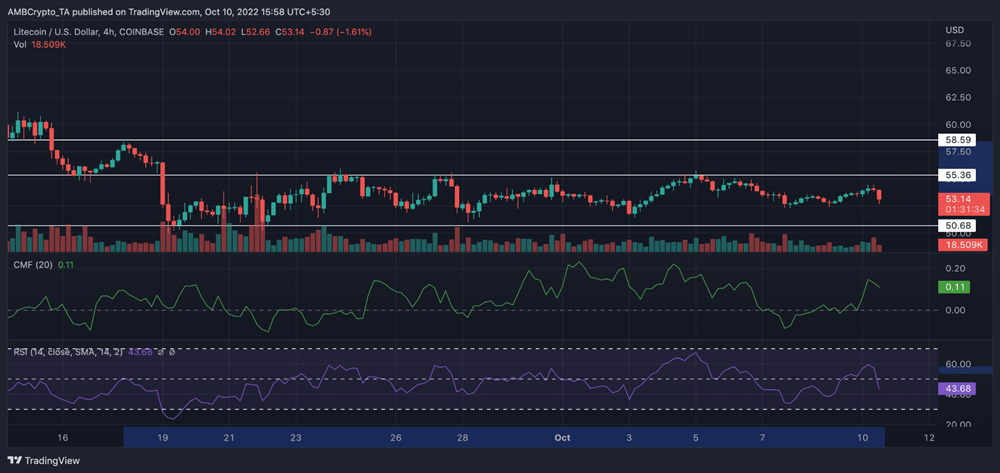Click the Vol 18.509K legend
Image resolution: width=1000 pixels, height=473 pixels.
pos(38,43)
